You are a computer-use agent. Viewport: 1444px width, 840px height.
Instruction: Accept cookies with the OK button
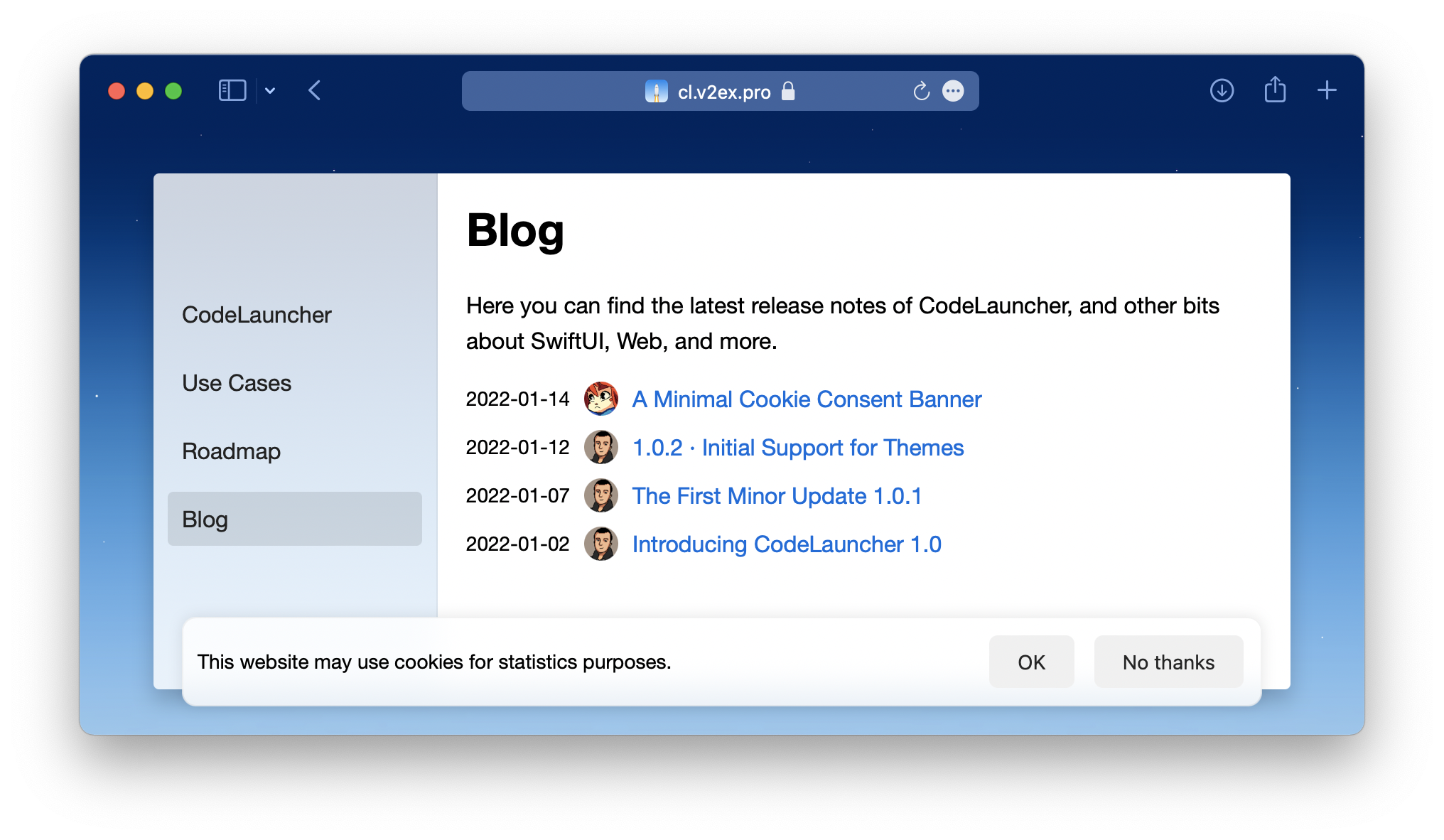[1031, 662]
